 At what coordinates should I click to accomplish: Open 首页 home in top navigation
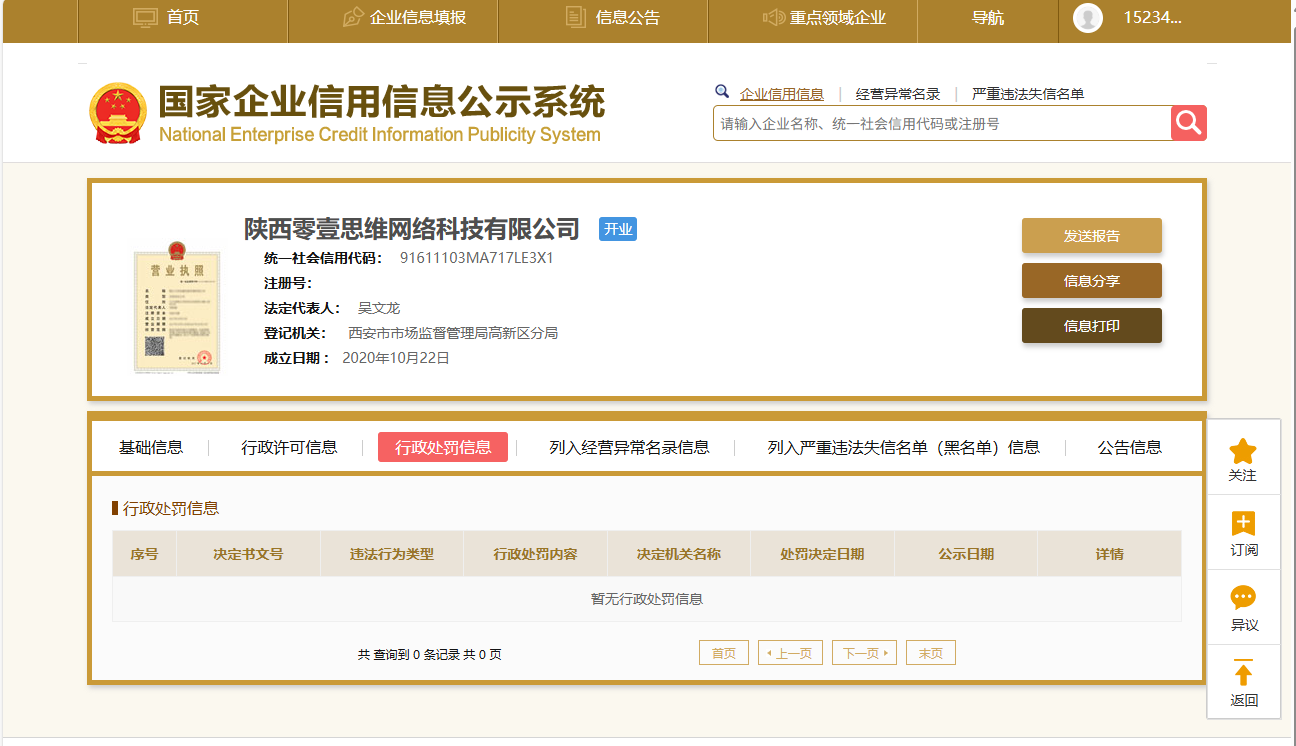point(166,18)
